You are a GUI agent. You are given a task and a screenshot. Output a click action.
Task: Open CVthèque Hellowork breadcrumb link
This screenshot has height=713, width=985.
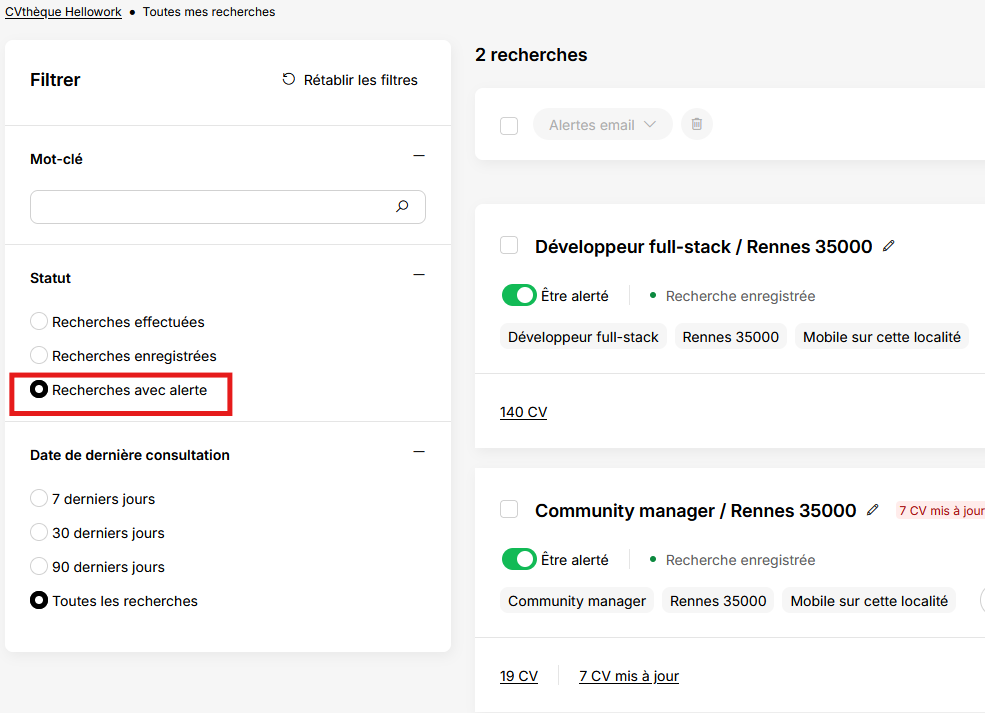click(63, 12)
